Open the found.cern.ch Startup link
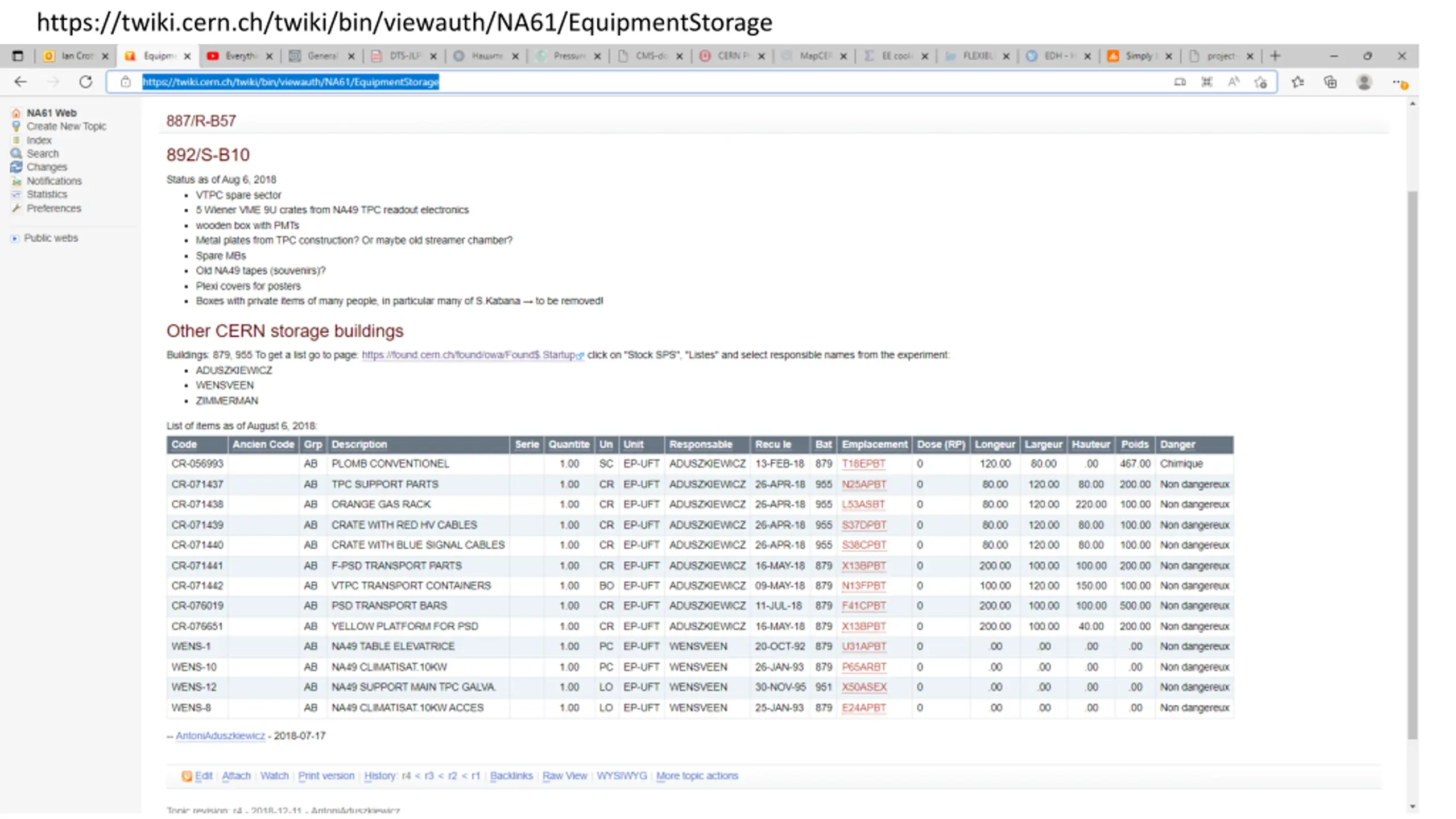The width and height of the screenshot is (1456, 819). 472,355
